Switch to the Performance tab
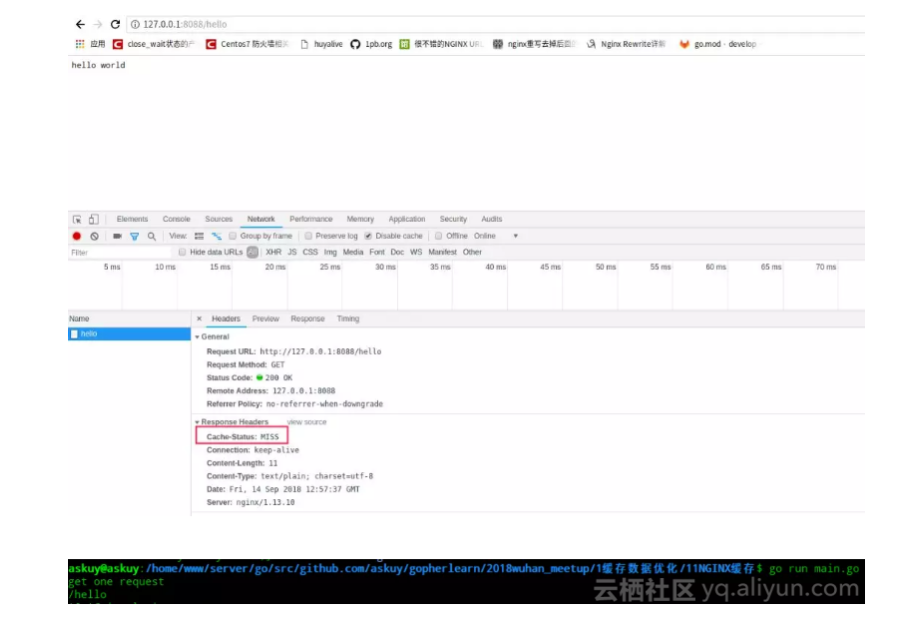 point(311,219)
